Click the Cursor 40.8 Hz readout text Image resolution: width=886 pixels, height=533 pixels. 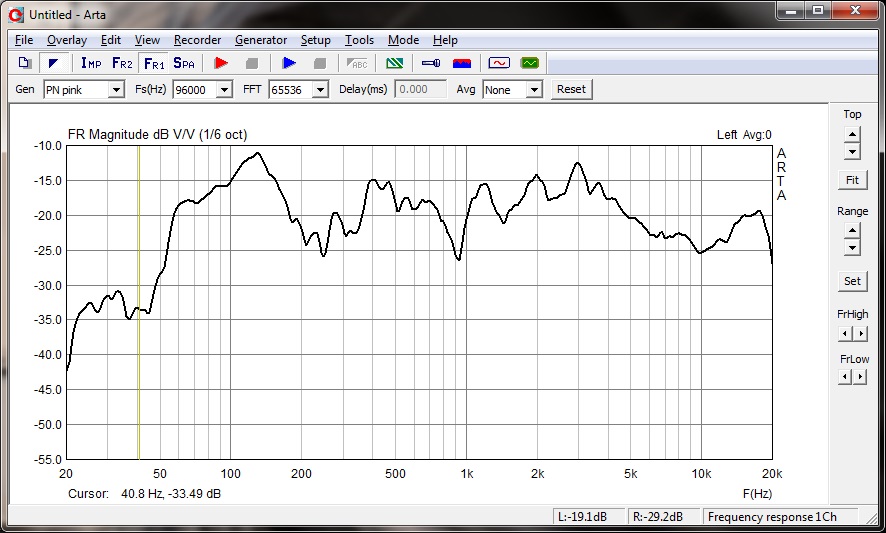pos(145,493)
